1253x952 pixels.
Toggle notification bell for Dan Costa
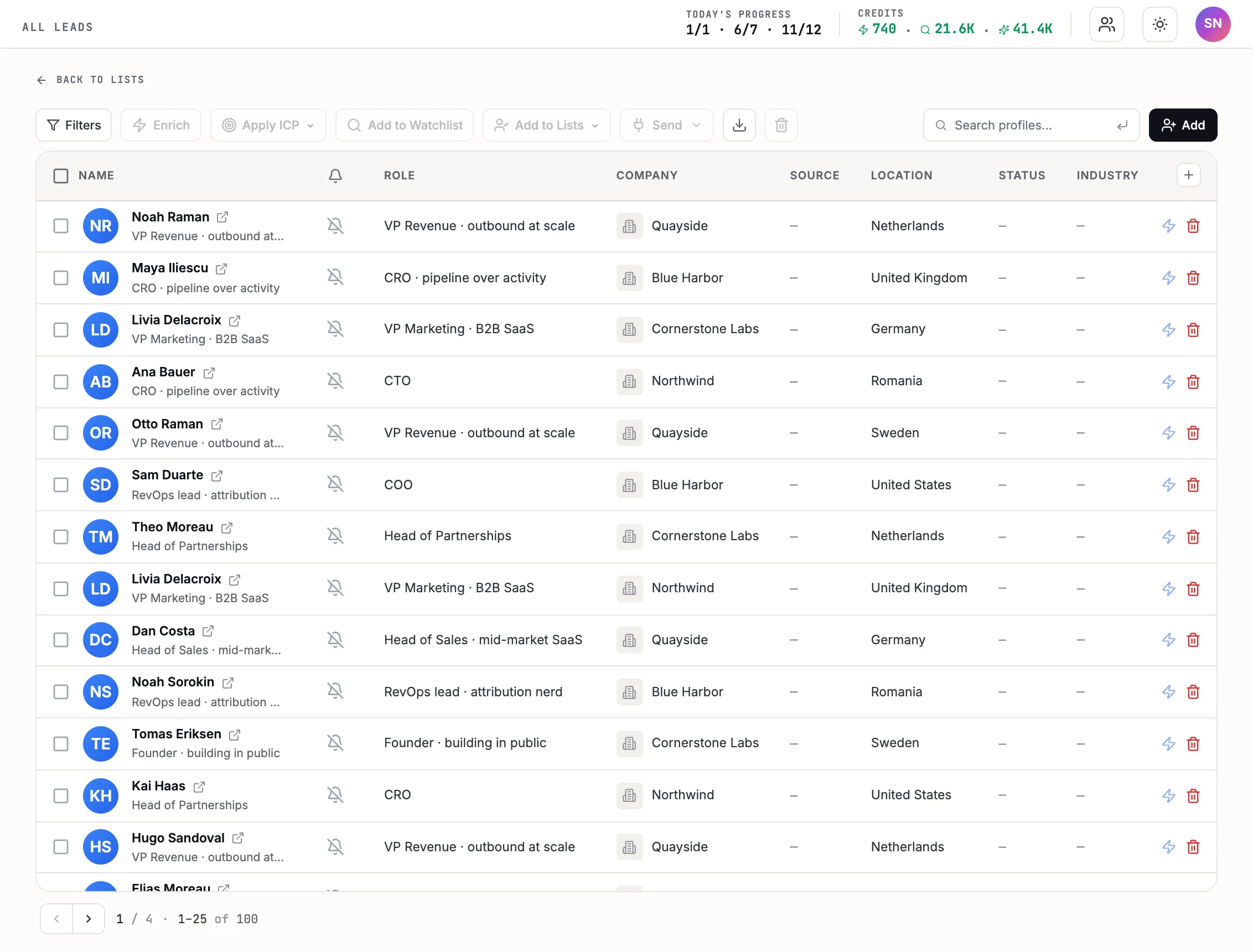tap(335, 640)
